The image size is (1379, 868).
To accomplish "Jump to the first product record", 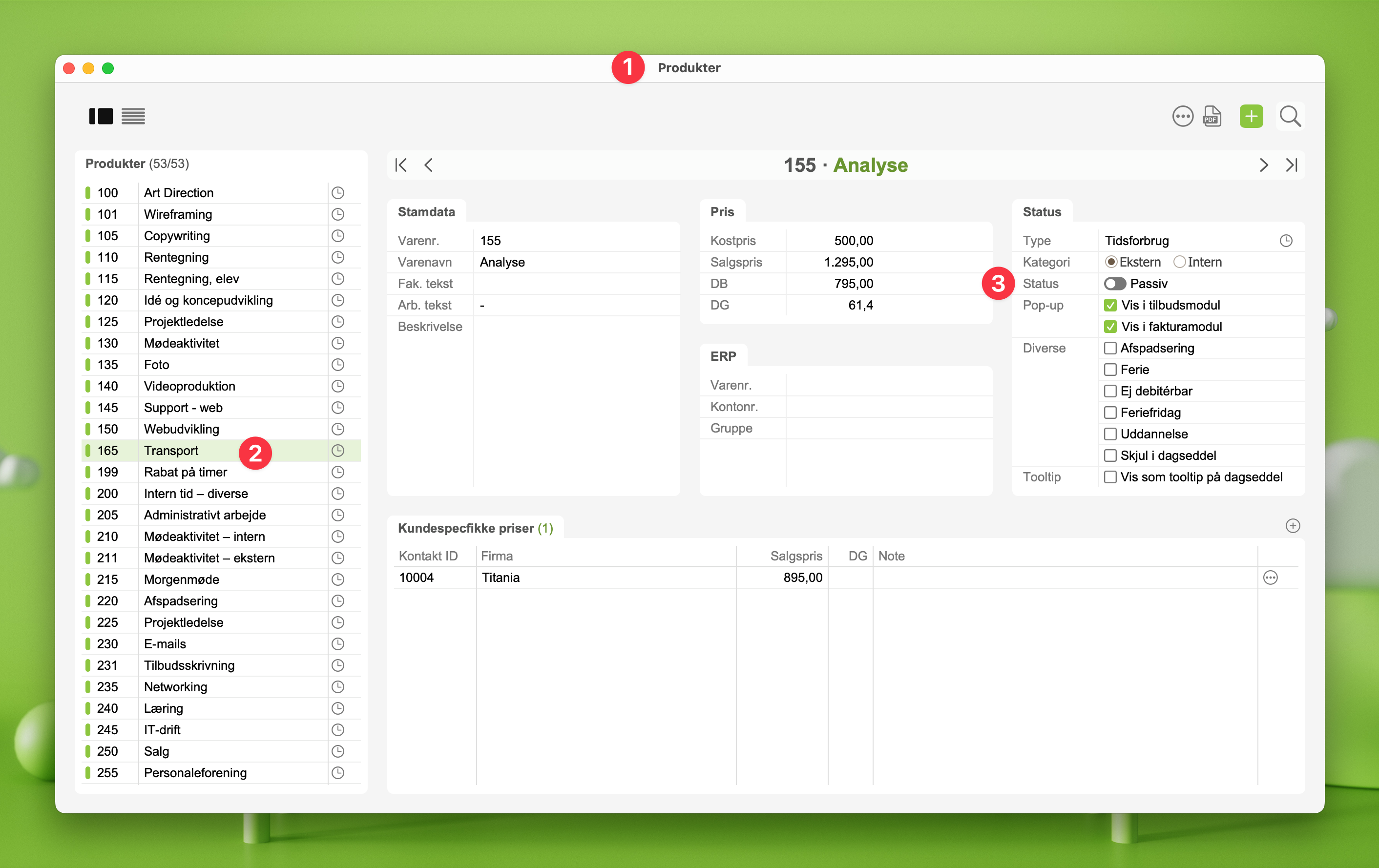I will pos(401,165).
